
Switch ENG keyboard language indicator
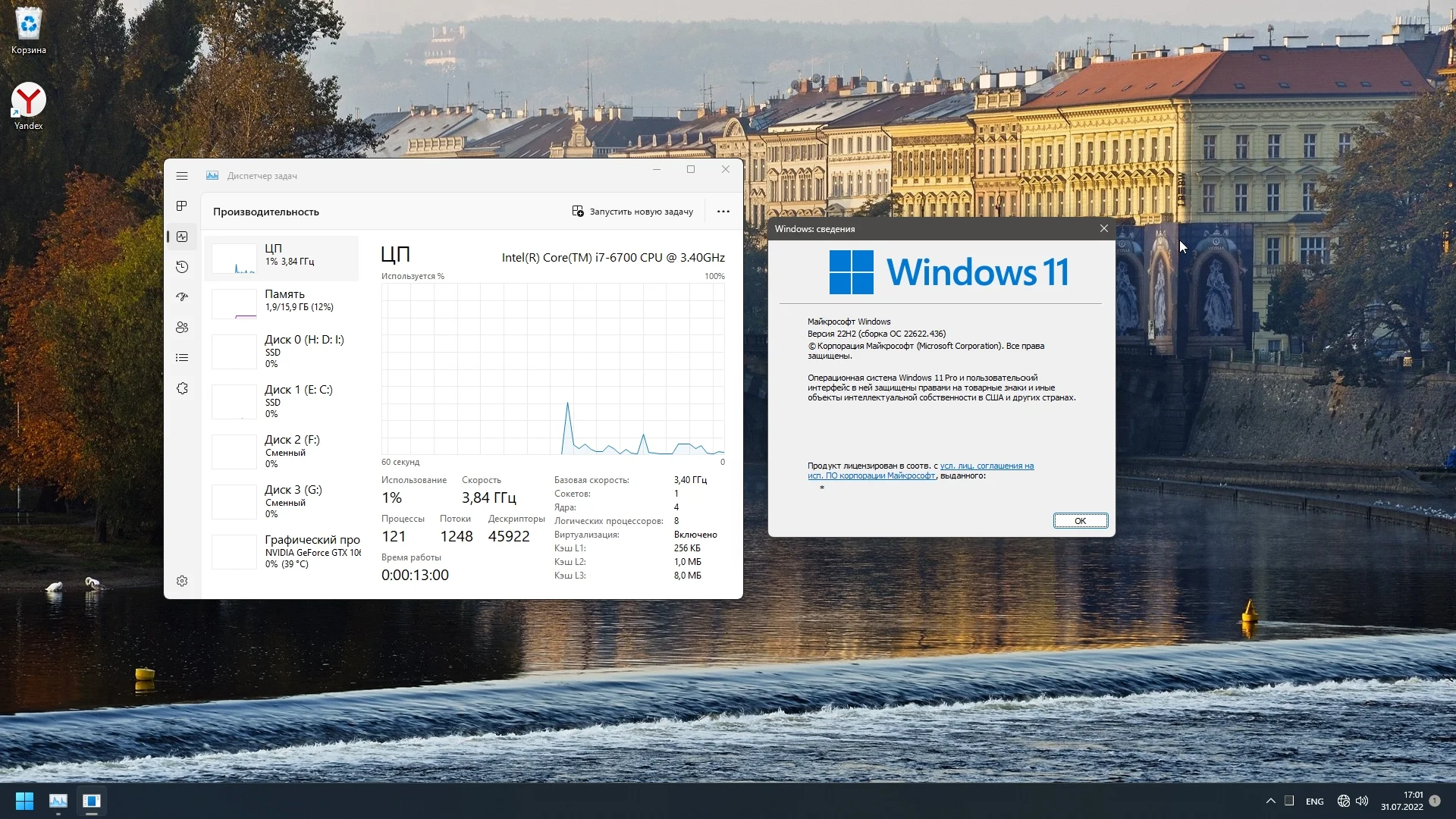[1314, 802]
